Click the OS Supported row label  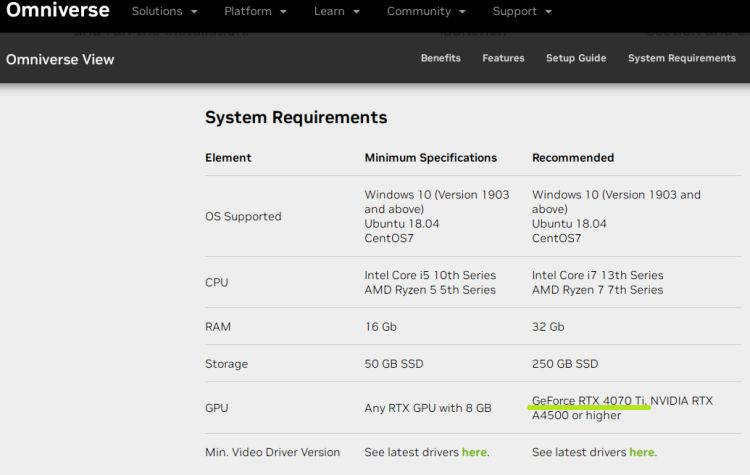tap(243, 216)
